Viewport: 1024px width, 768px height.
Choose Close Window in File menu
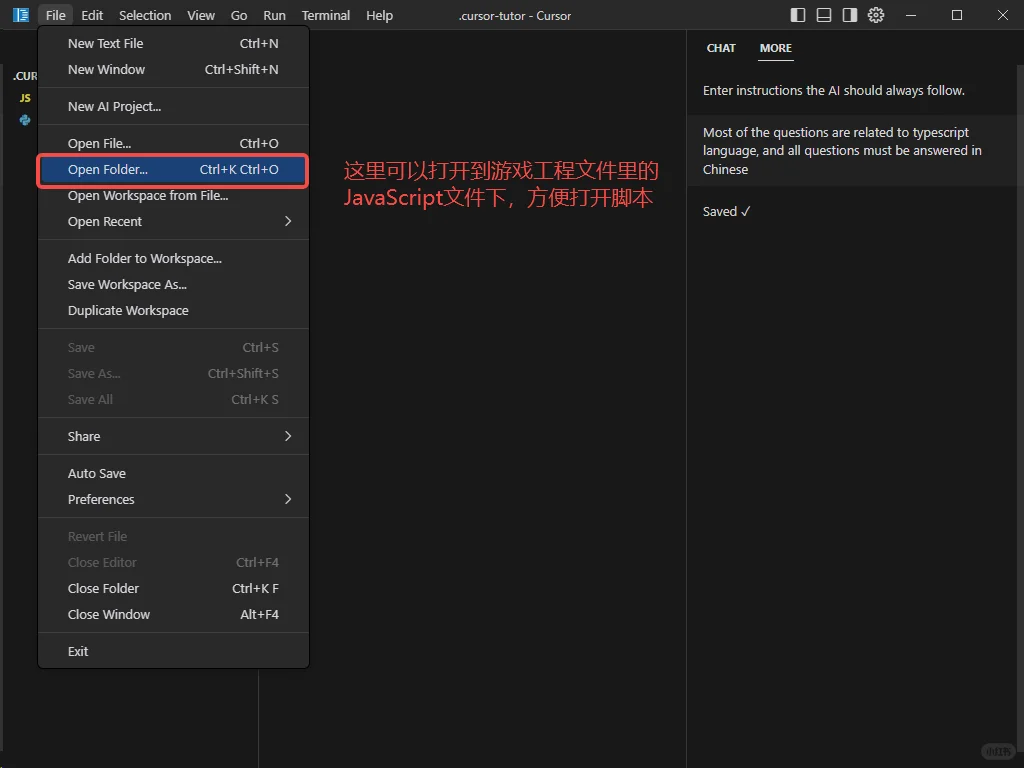(x=173, y=615)
